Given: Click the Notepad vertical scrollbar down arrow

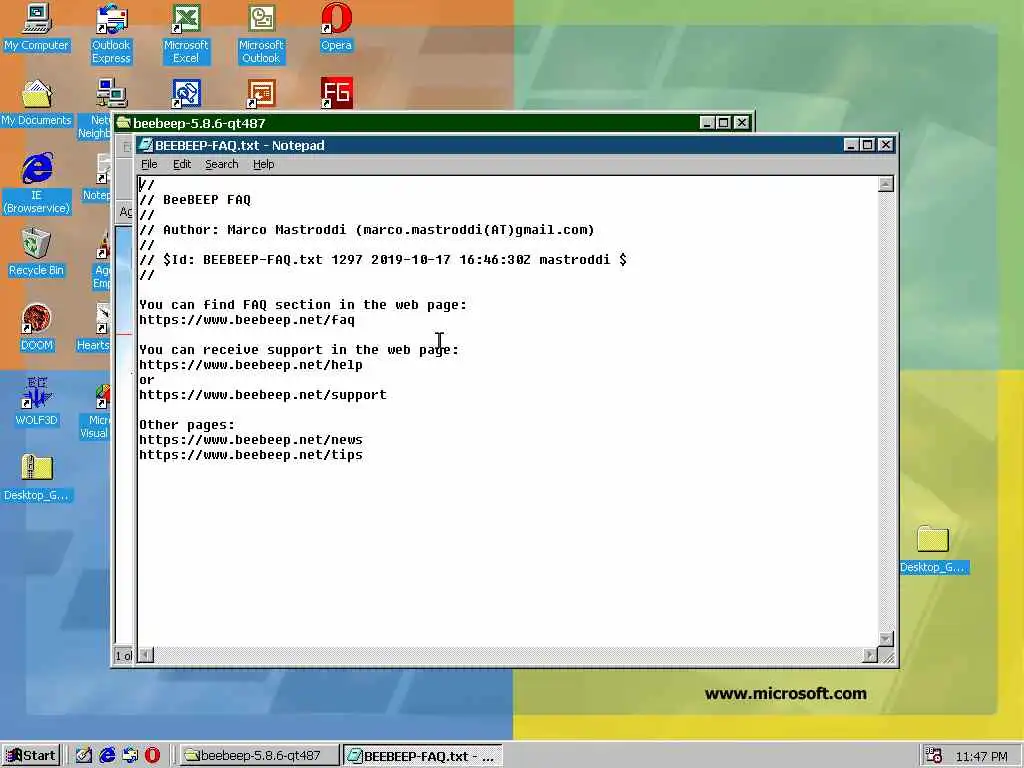Looking at the screenshot, I should (886, 639).
